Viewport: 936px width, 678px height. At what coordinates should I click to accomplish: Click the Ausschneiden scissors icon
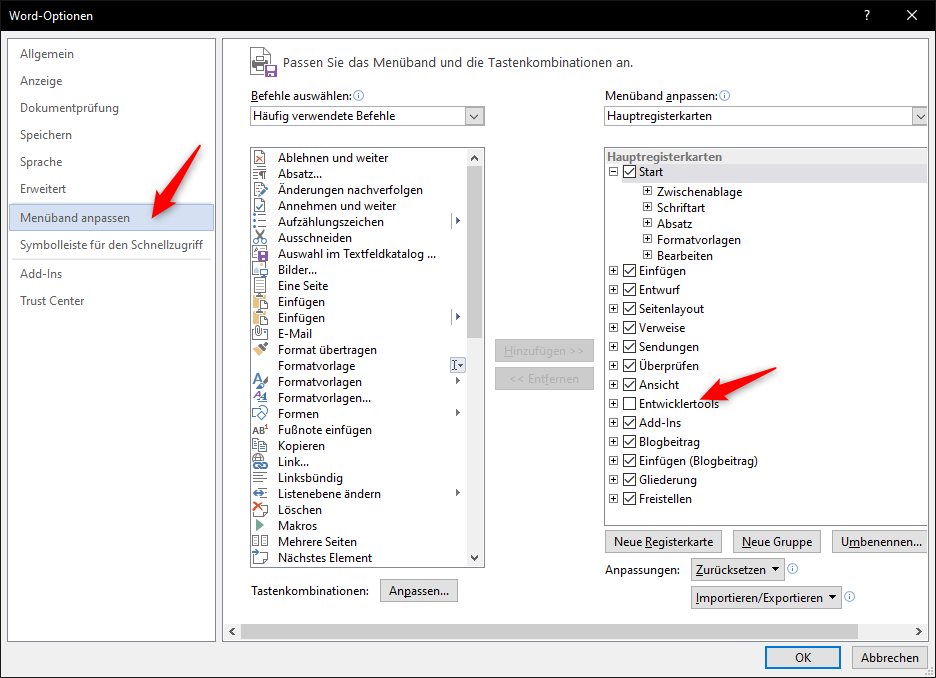260,238
